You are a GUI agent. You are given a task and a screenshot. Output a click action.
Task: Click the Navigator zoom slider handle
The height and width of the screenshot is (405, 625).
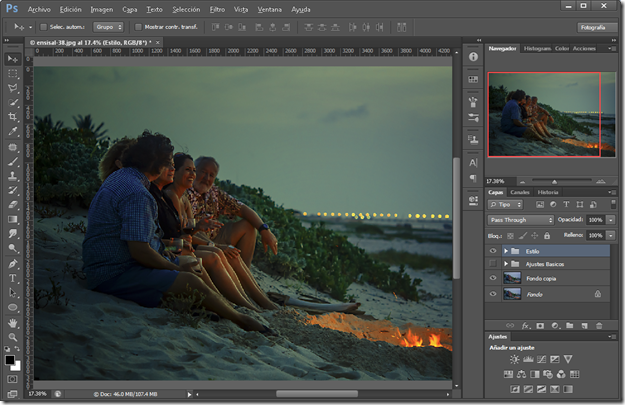554,182
